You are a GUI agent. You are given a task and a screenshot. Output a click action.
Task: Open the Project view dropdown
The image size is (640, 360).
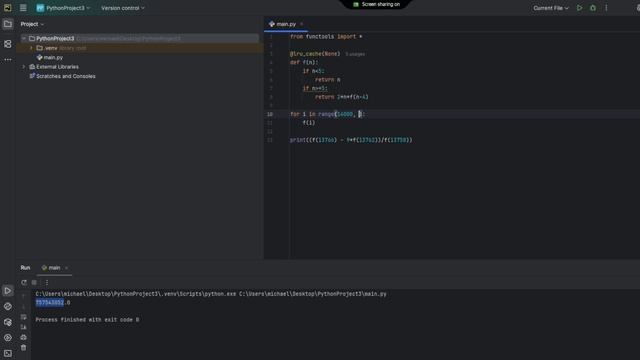pyautogui.click(x=32, y=24)
